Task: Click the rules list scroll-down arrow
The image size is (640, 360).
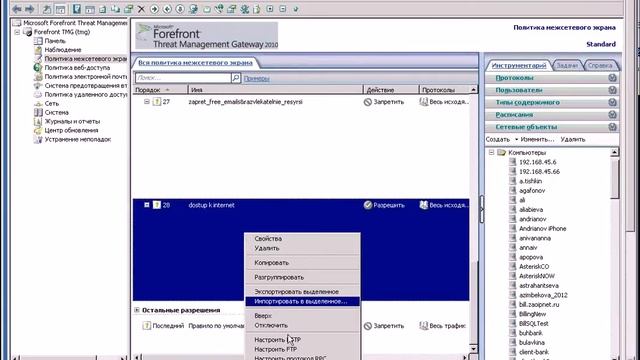Action: click(473, 348)
